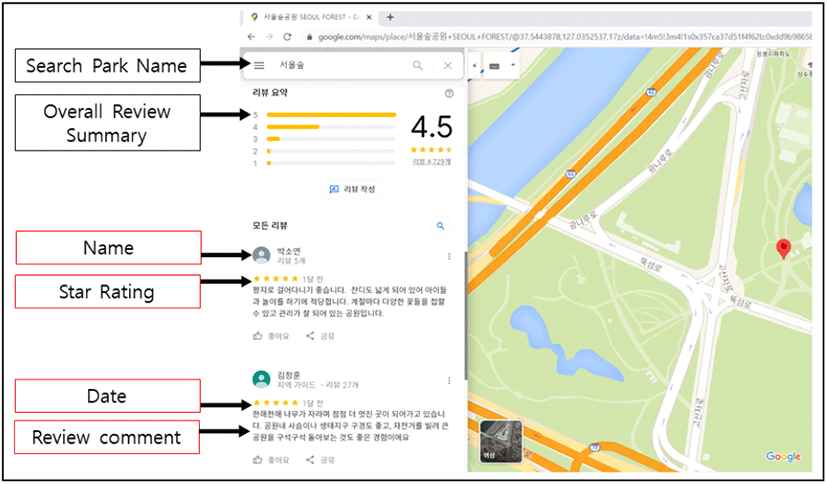Screen dimensions: 827x484
Task: Select the 4-star rating bar
Action: tap(331, 127)
